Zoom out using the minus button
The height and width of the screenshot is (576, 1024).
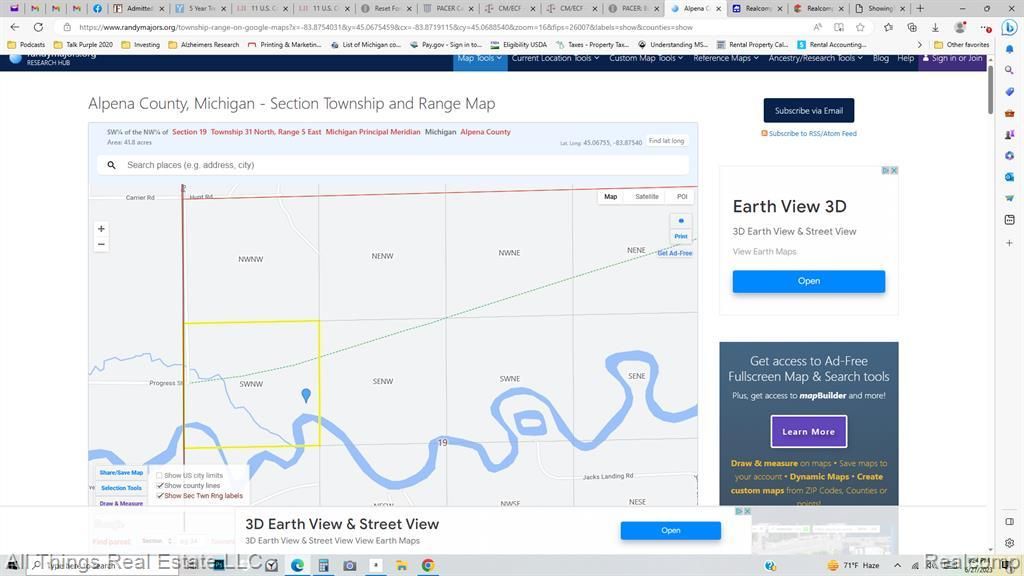click(101, 244)
